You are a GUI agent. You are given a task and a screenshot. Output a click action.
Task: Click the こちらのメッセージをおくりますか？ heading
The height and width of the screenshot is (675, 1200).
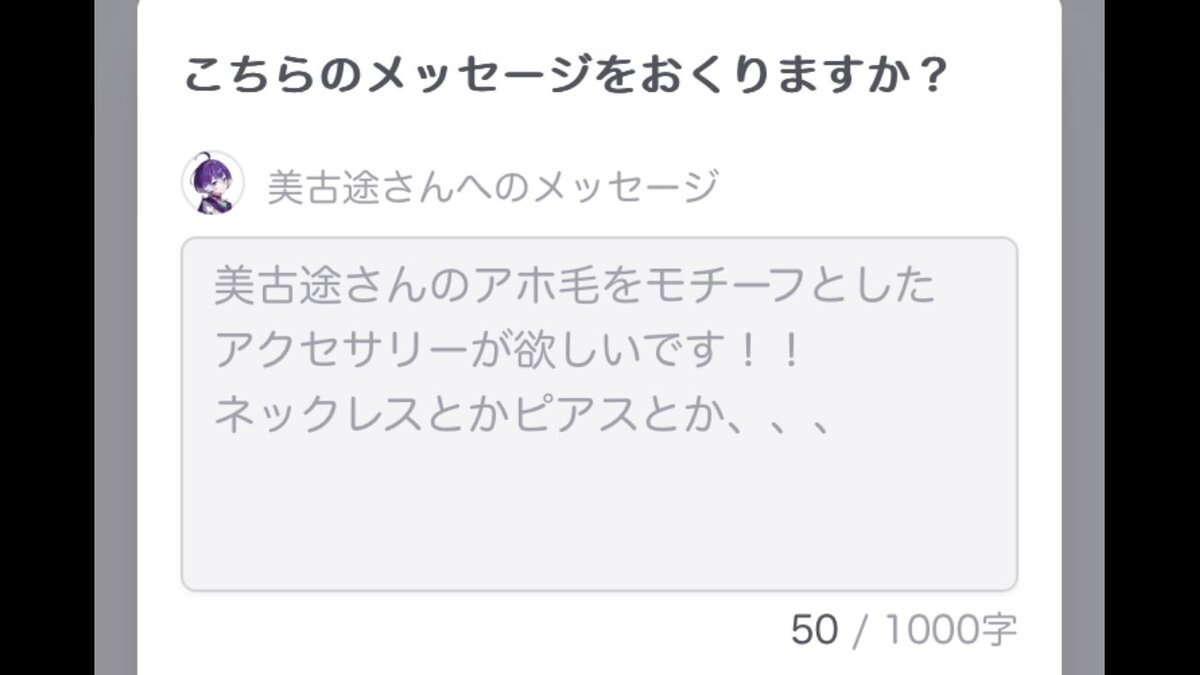pyautogui.click(x=566, y=76)
